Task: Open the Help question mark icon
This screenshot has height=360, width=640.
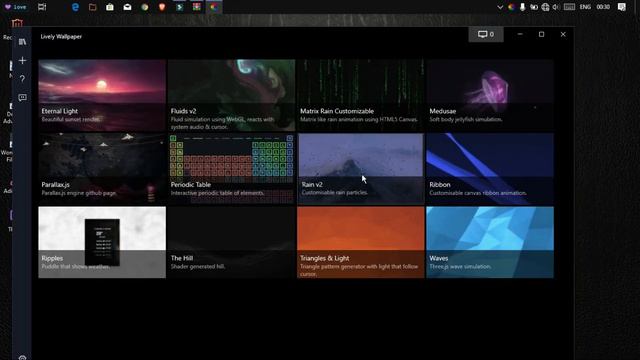Action: click(22, 79)
